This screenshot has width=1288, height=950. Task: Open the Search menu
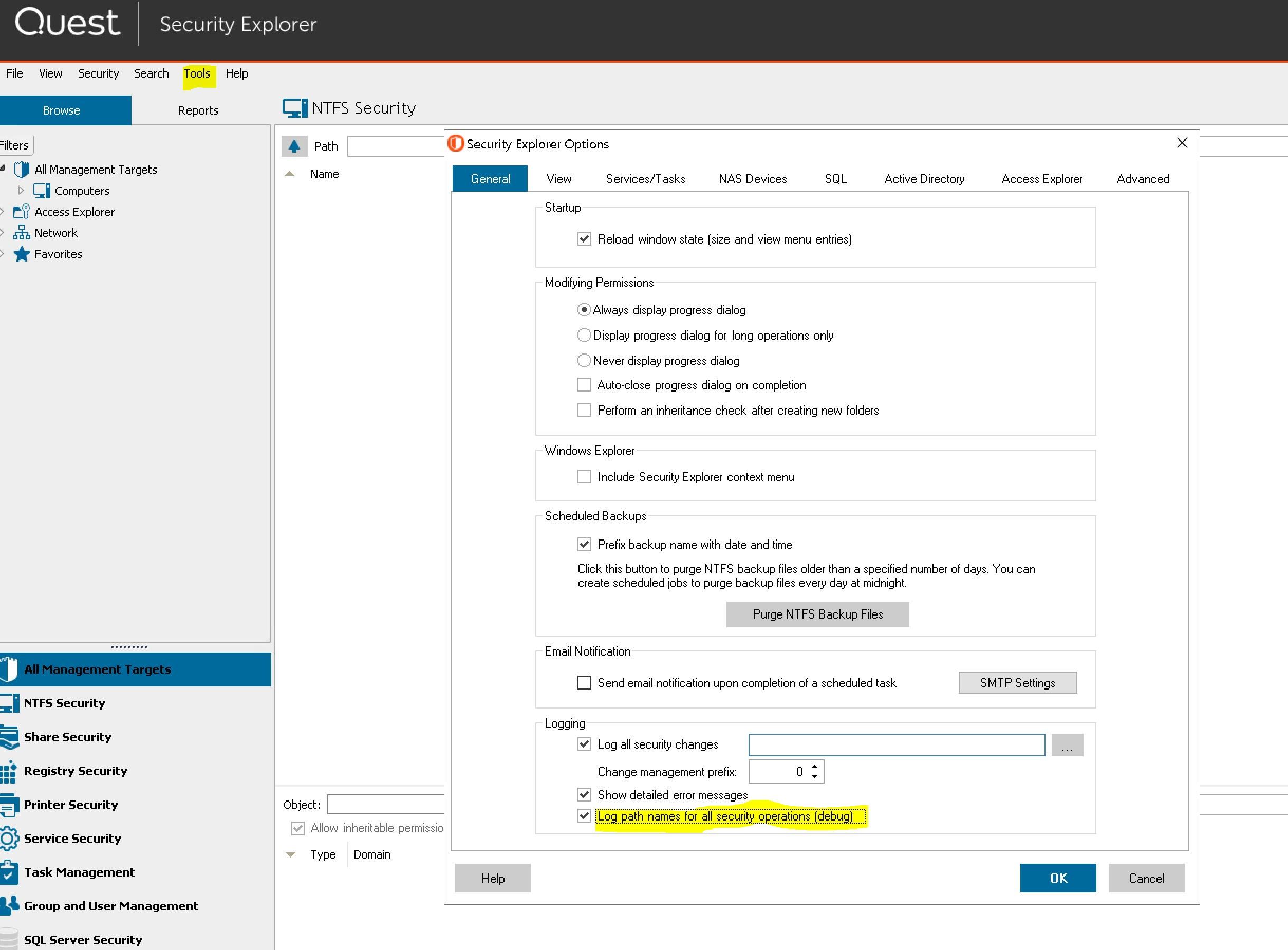pyautogui.click(x=151, y=73)
